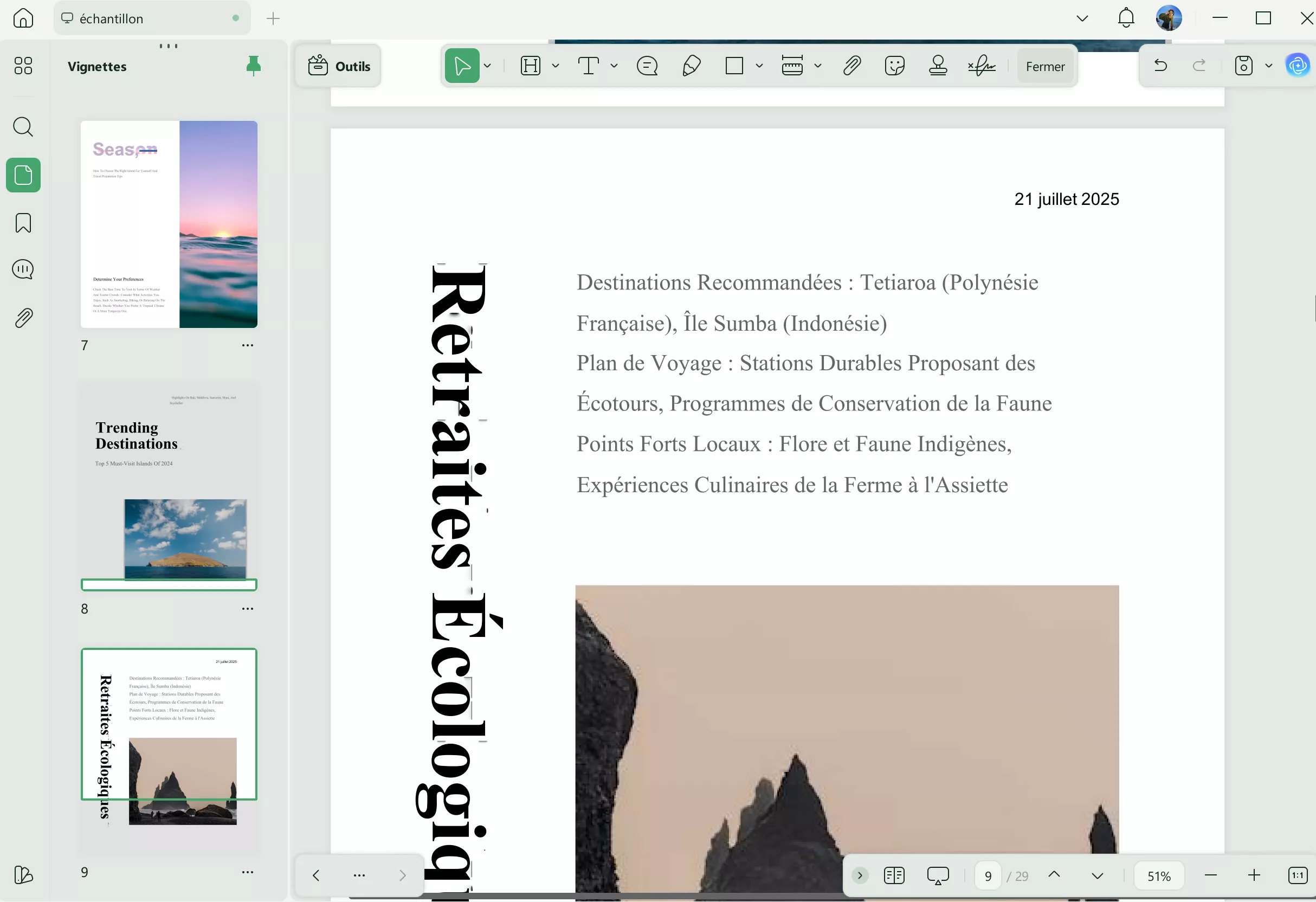Open the text tool dropdown arrow

click(615, 65)
